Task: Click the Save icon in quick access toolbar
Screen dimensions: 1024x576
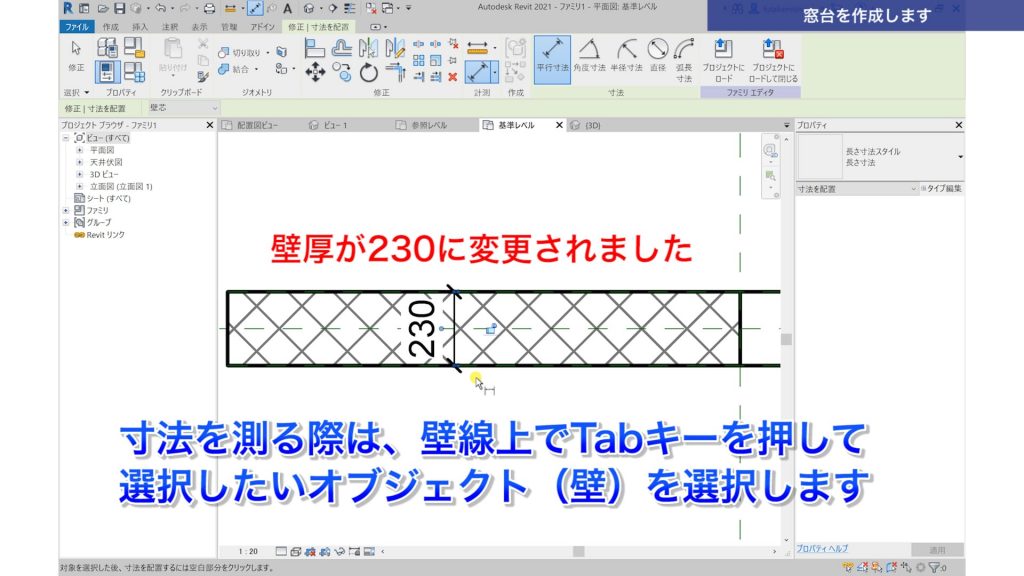Action: [x=120, y=8]
